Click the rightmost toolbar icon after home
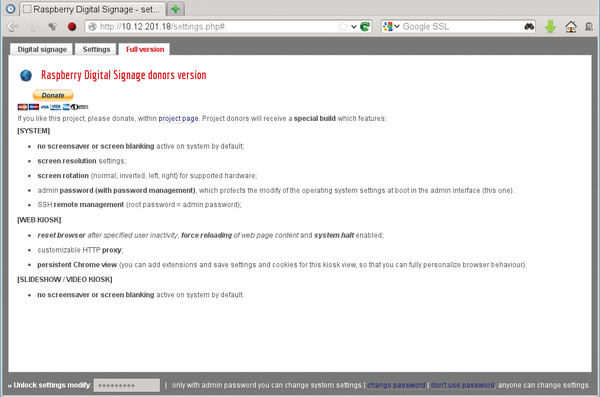Screen dimensions: 600x397 589,26
